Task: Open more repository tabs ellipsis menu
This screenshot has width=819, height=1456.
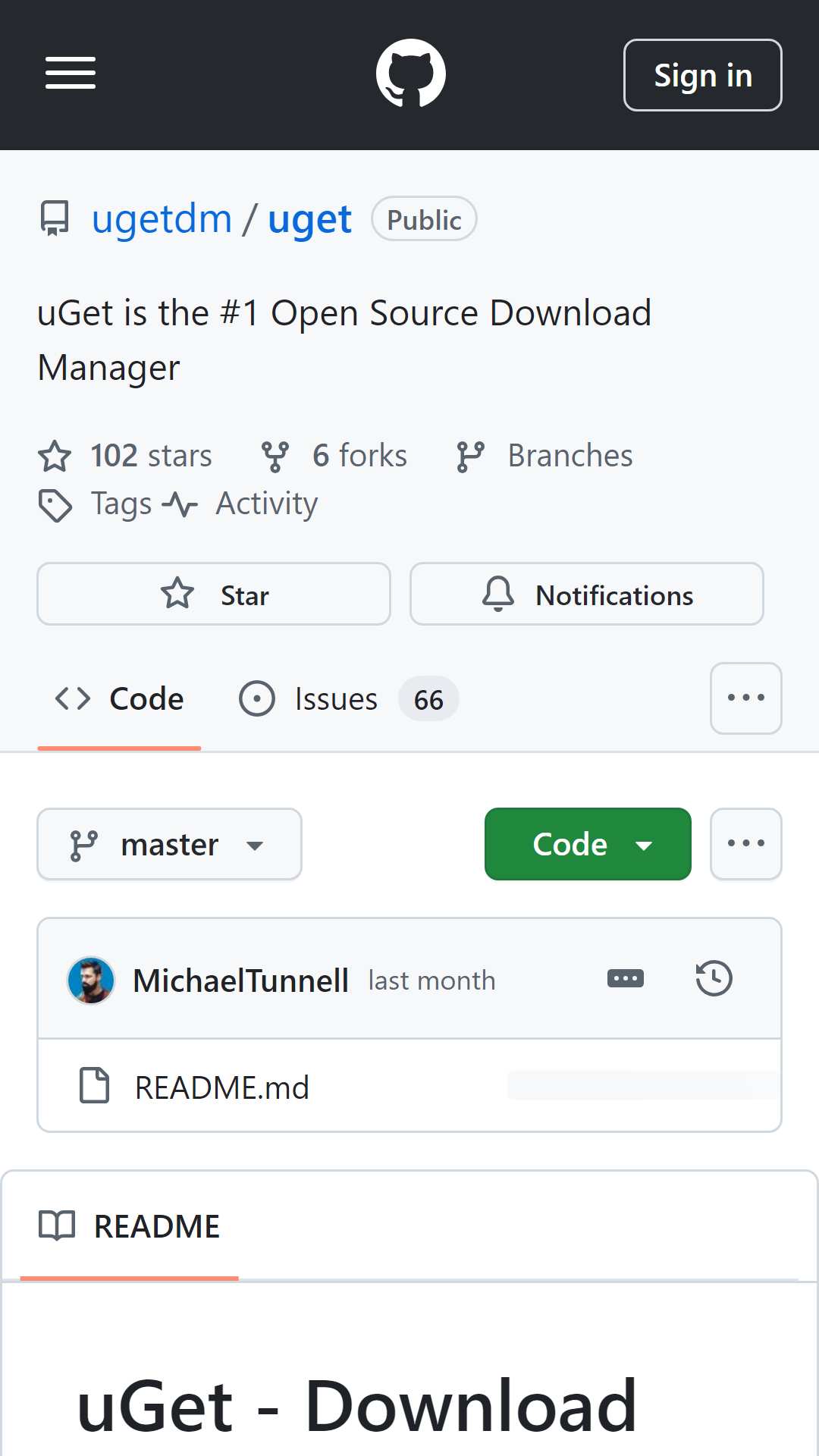Action: (x=746, y=698)
